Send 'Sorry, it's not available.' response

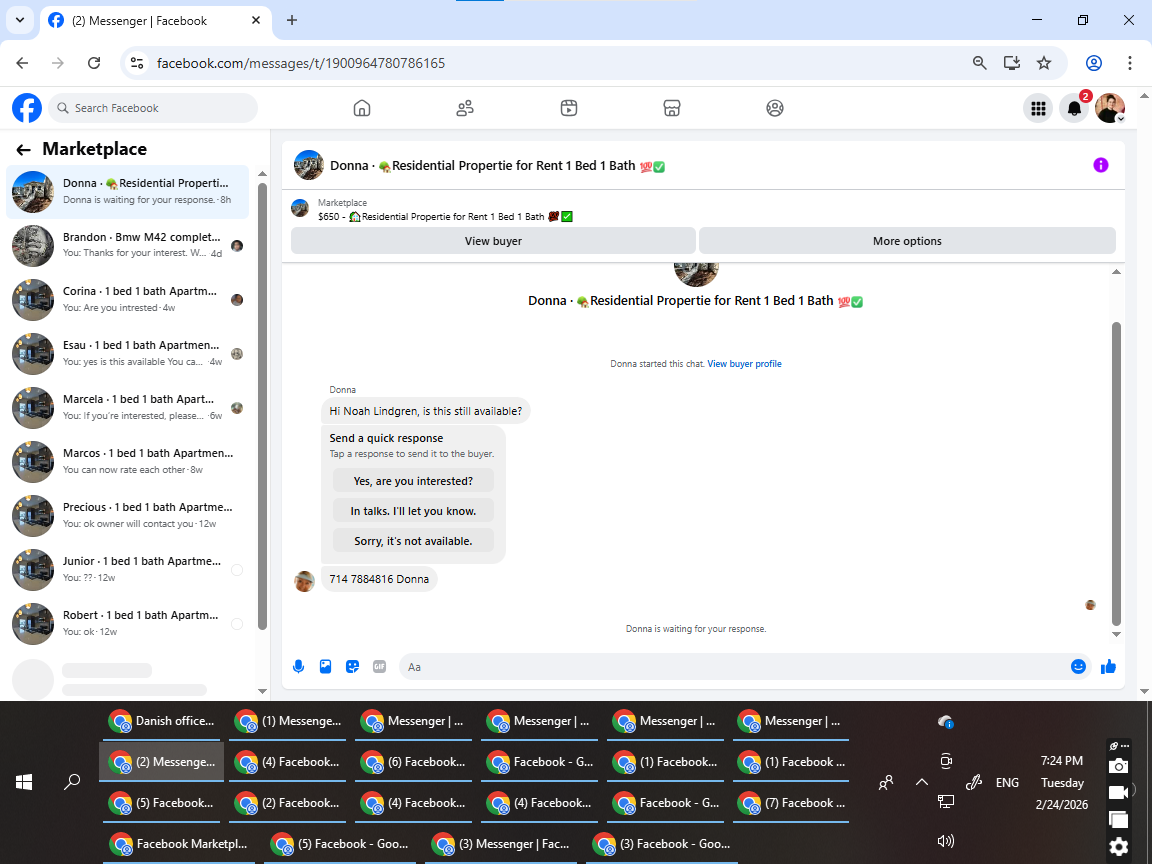[414, 541]
